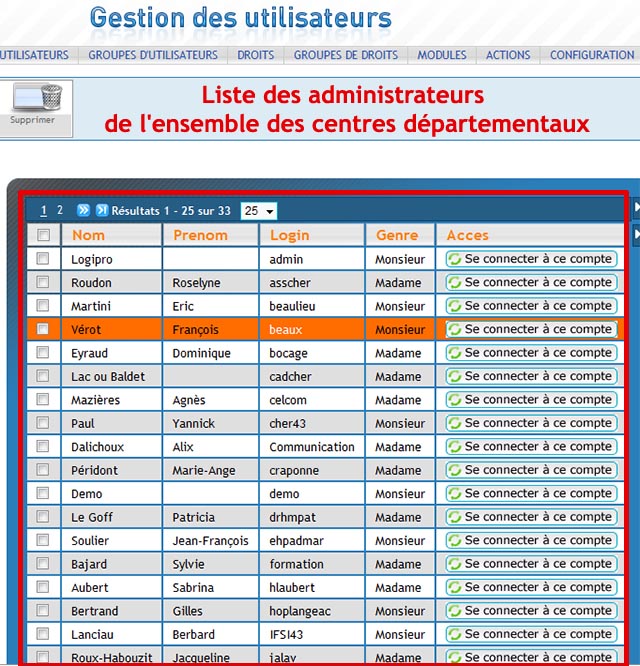640x666 pixels.
Task: Click green icon in Paul row
Action: (455, 423)
